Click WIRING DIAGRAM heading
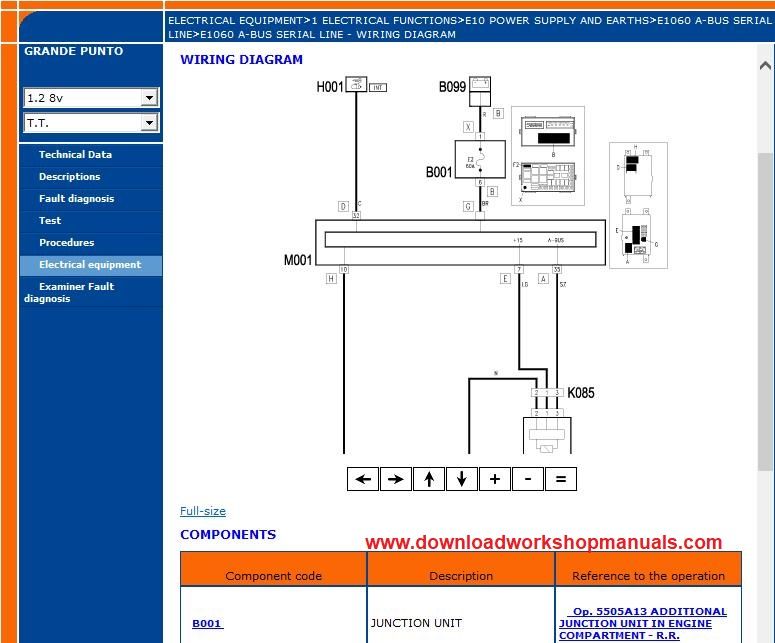 coord(241,60)
